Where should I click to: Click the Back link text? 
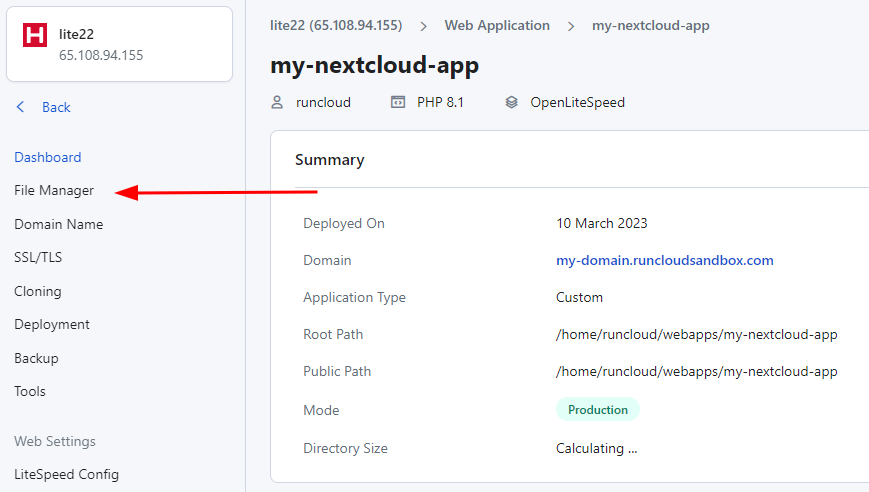[x=56, y=107]
